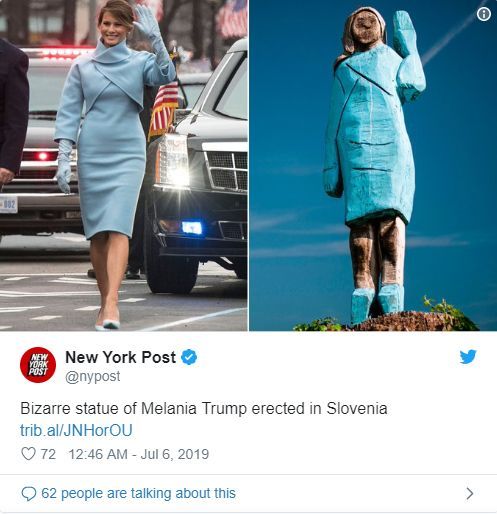View the wooden blue statue photo

tap(373, 165)
